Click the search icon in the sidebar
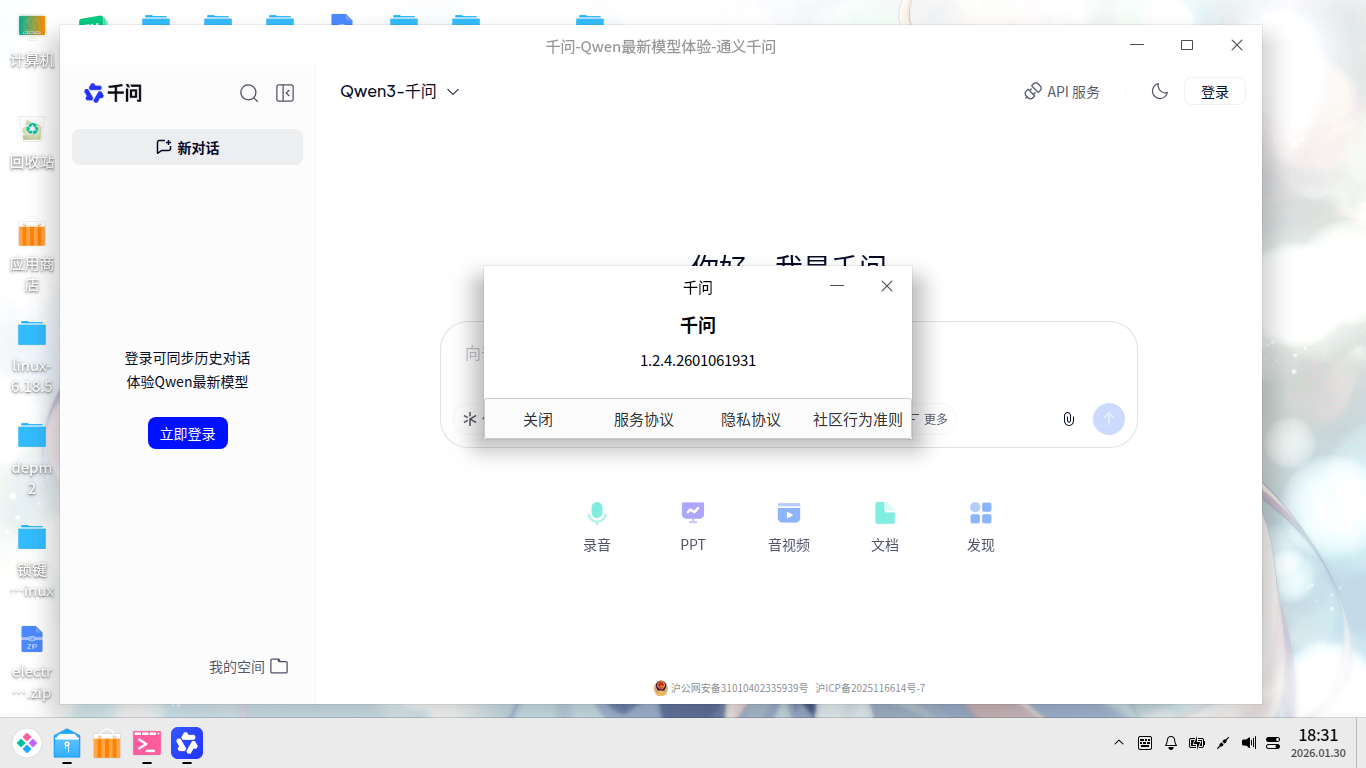 click(x=249, y=92)
